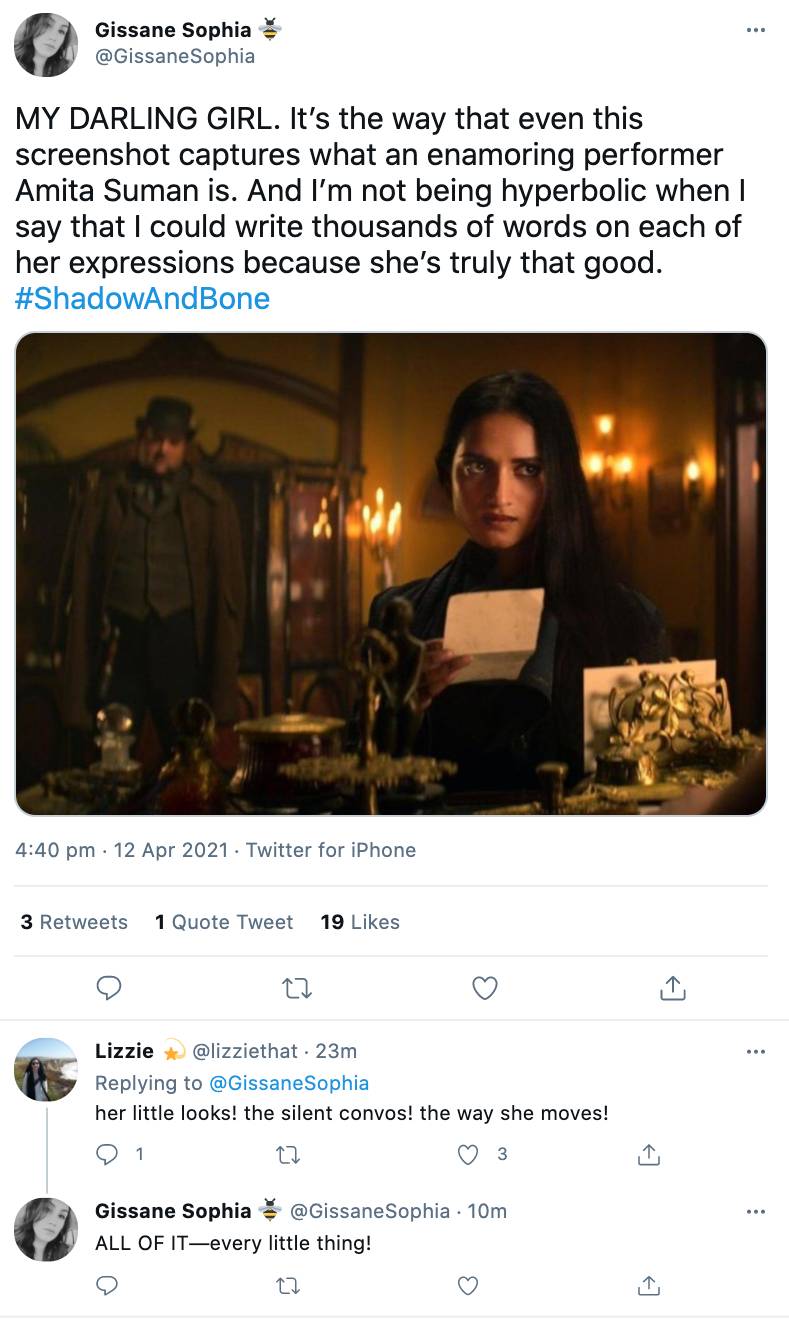Click the retweet icon on the main tweet
Viewport: 789px width, 1323px height.
(296, 988)
